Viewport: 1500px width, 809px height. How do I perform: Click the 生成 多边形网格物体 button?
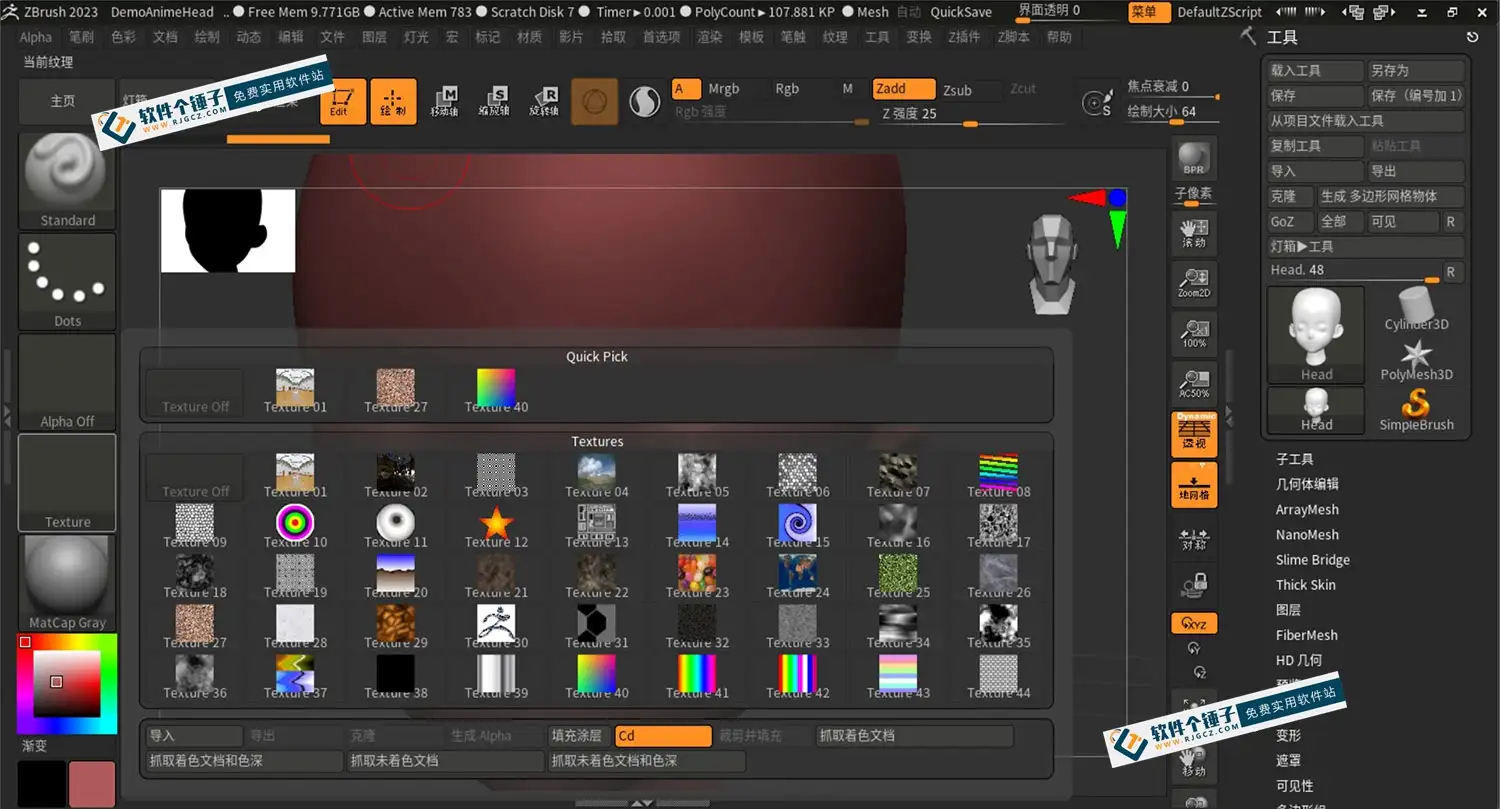pos(1391,197)
